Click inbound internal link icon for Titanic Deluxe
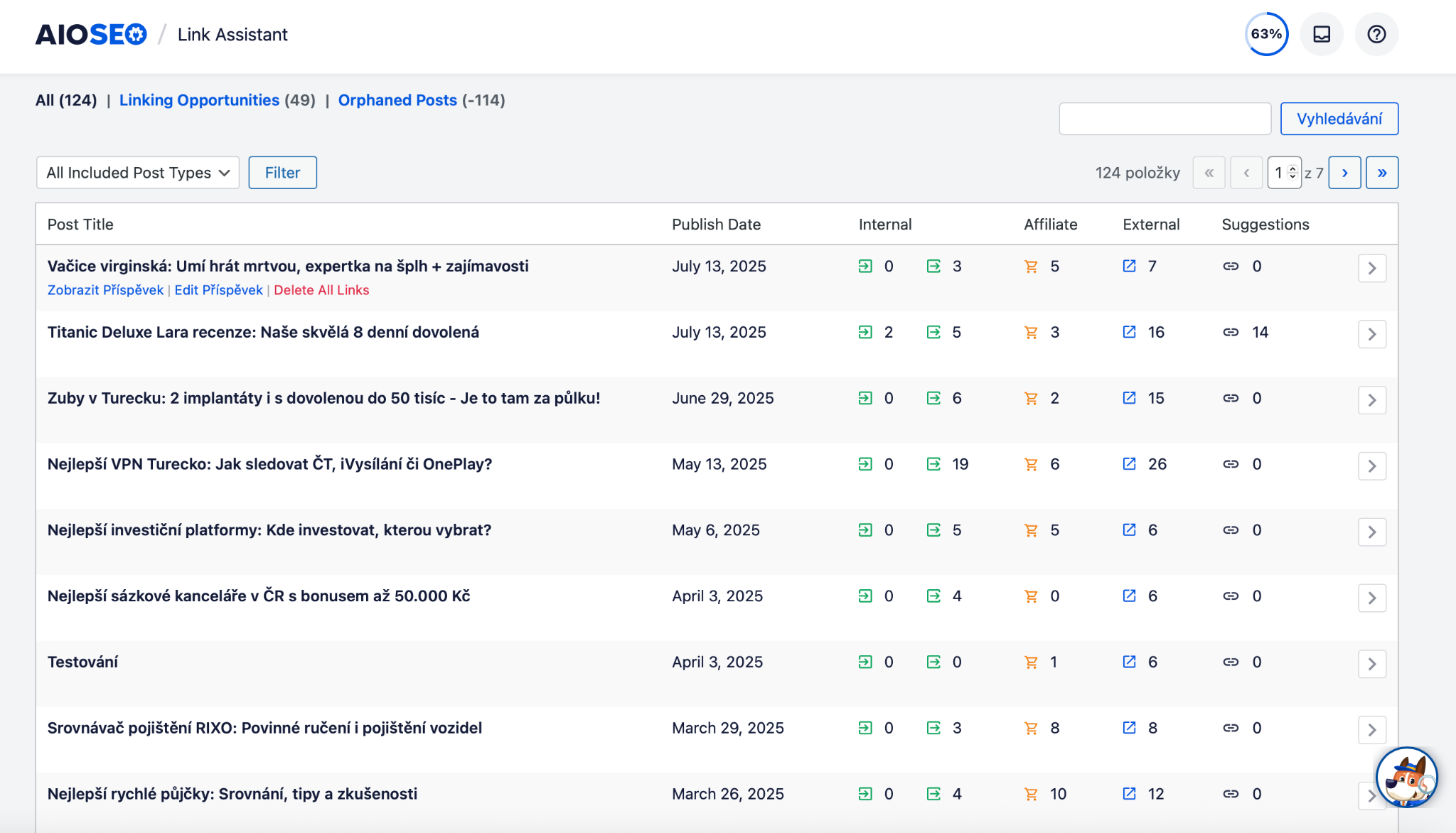This screenshot has width=1456, height=833. [x=865, y=332]
